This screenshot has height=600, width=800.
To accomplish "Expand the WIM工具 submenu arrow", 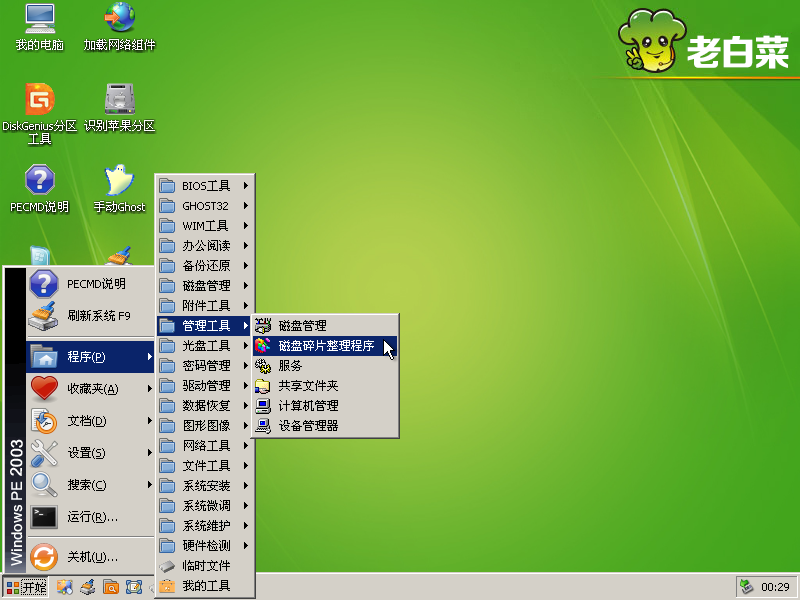I will (246, 226).
